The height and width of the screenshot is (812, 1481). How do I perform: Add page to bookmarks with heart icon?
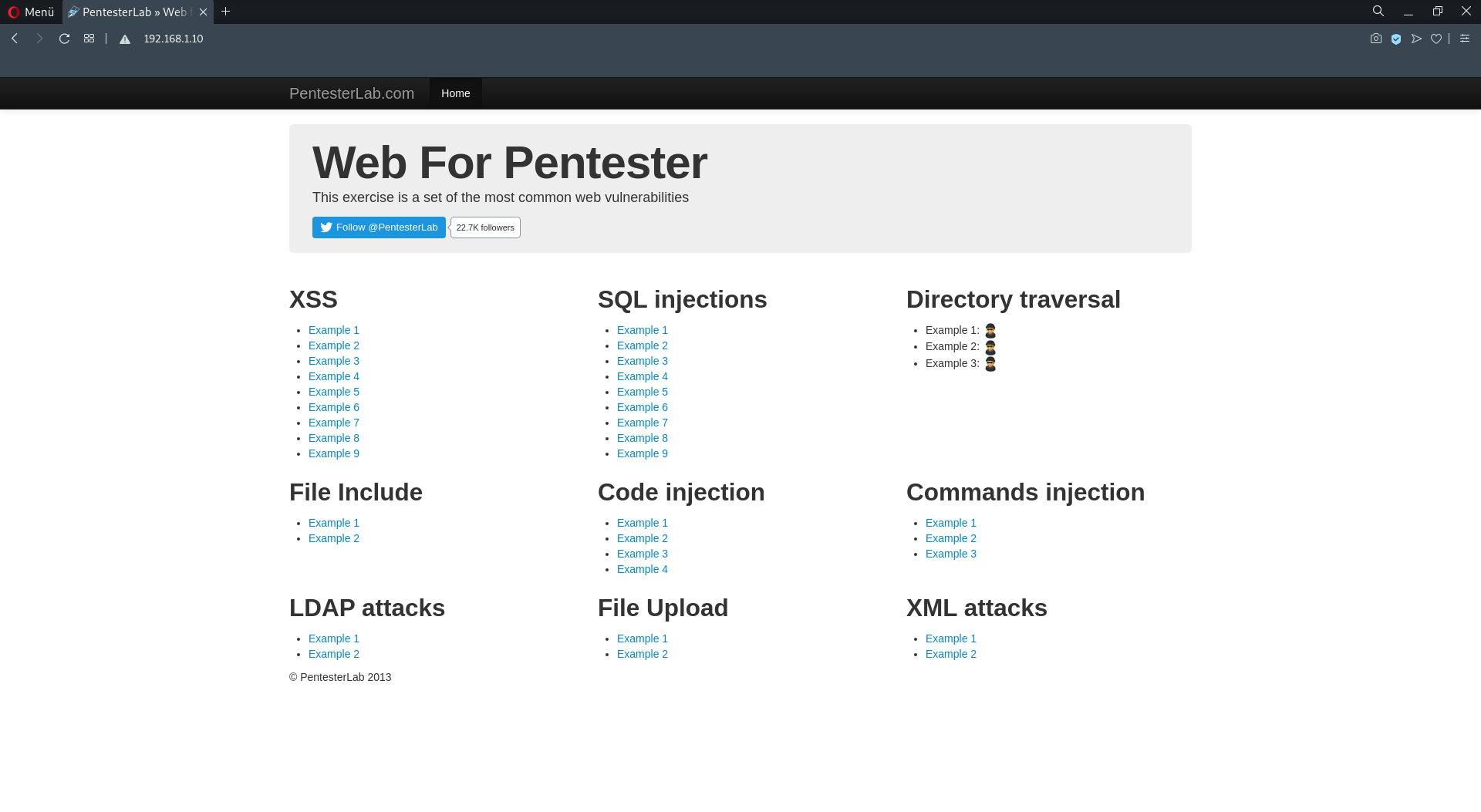(1436, 39)
